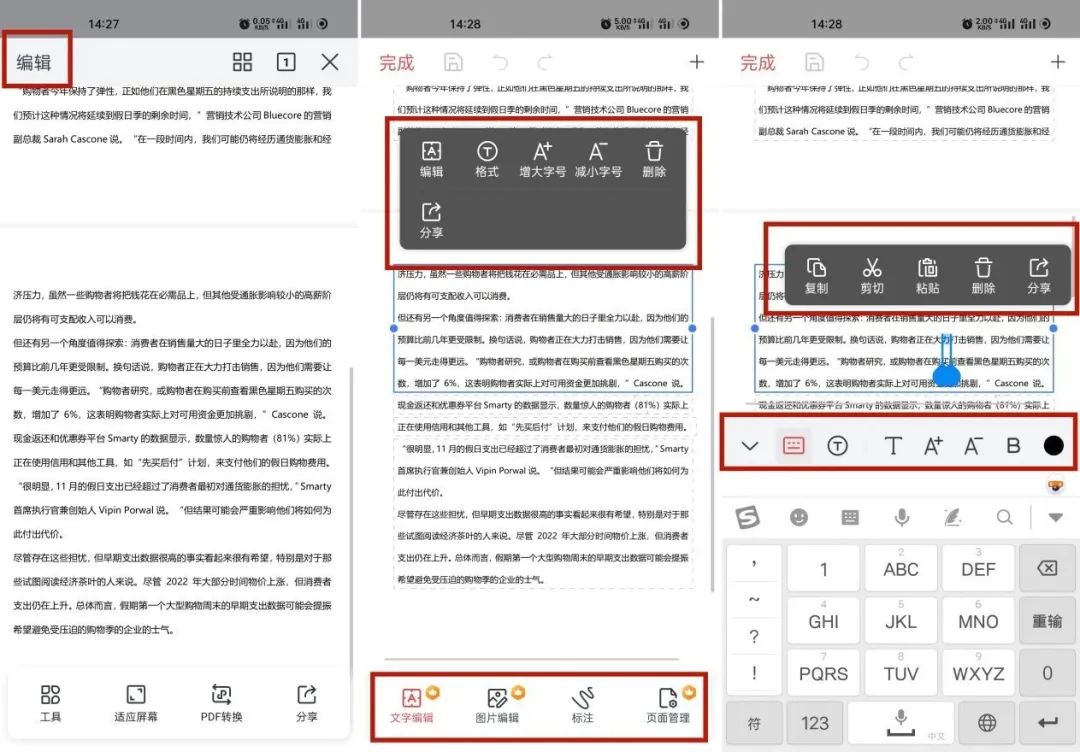This screenshot has height=752, width=1080.
Task: Save icon in the middle screen toolbar
Action: (453, 62)
